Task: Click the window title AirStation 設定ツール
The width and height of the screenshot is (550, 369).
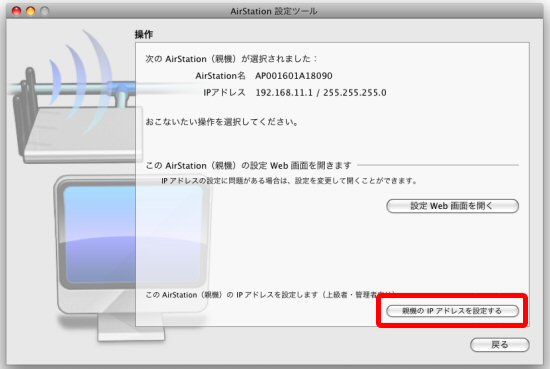Action: click(x=274, y=11)
